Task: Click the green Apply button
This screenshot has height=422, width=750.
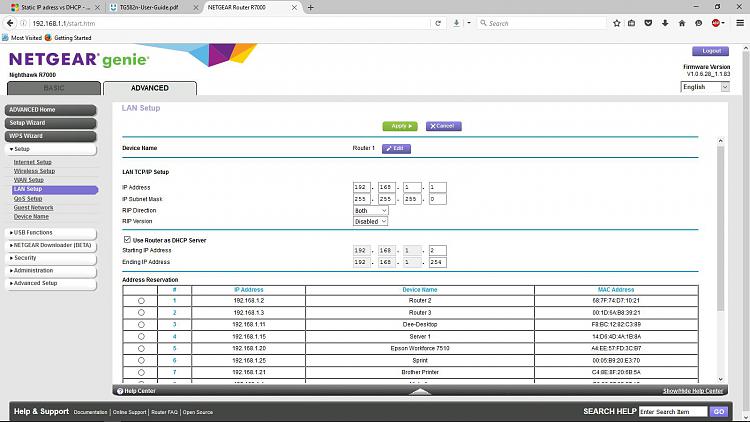Action: point(399,126)
